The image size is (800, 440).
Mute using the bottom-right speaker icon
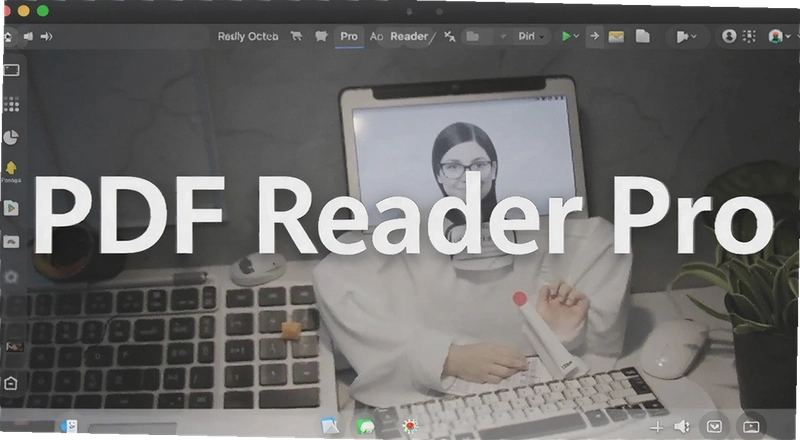[681, 426]
